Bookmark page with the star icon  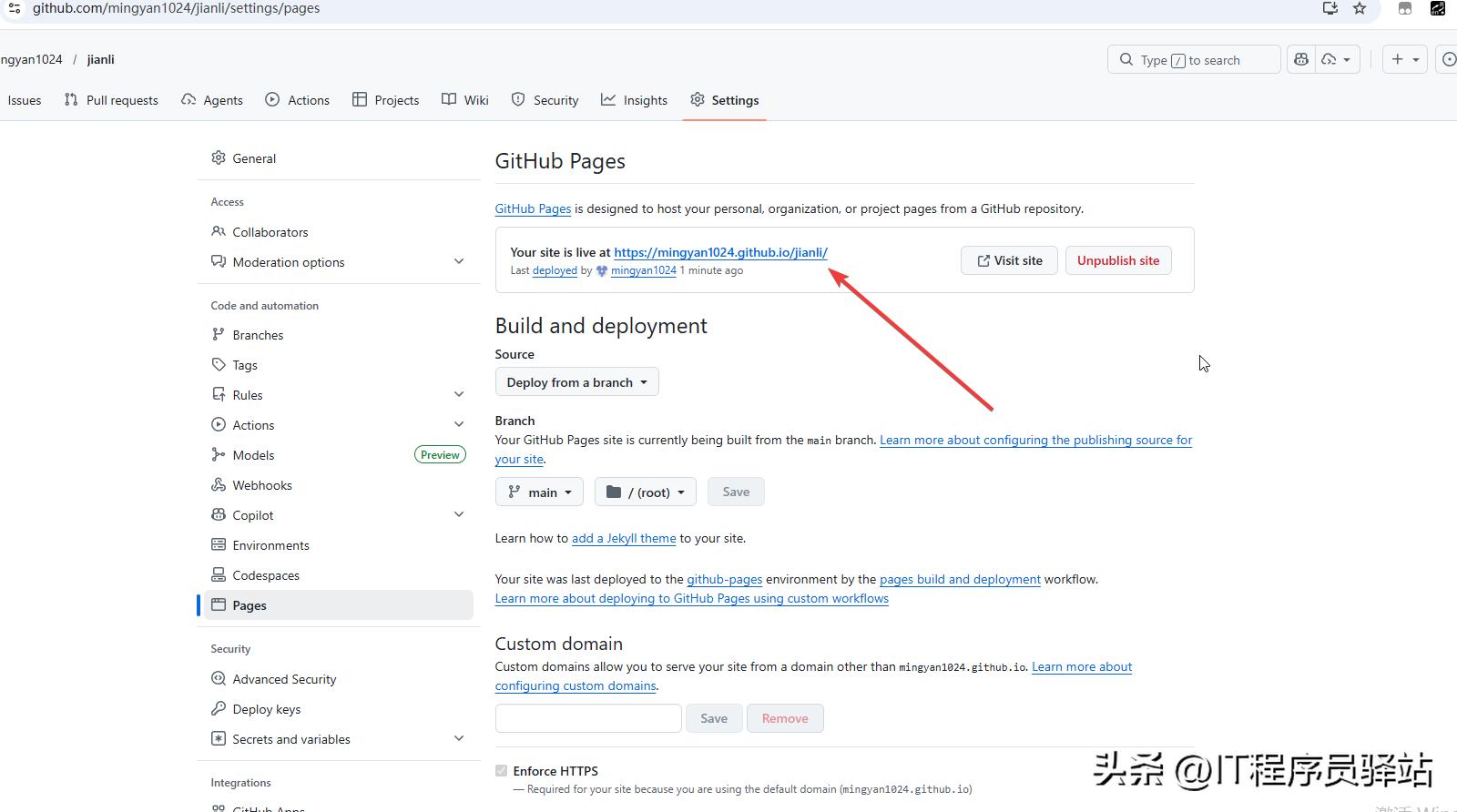pyautogui.click(x=1360, y=8)
